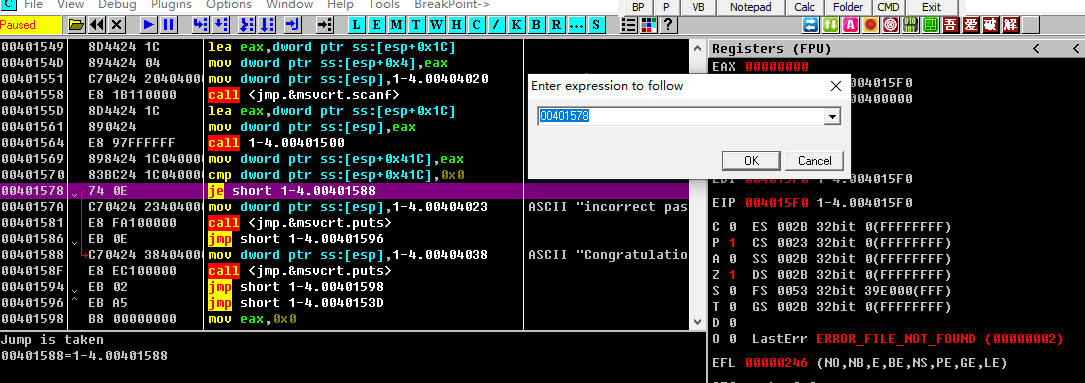The image size is (1085, 383).
Task: Click the Restart program rewind icon
Action: pos(97,25)
